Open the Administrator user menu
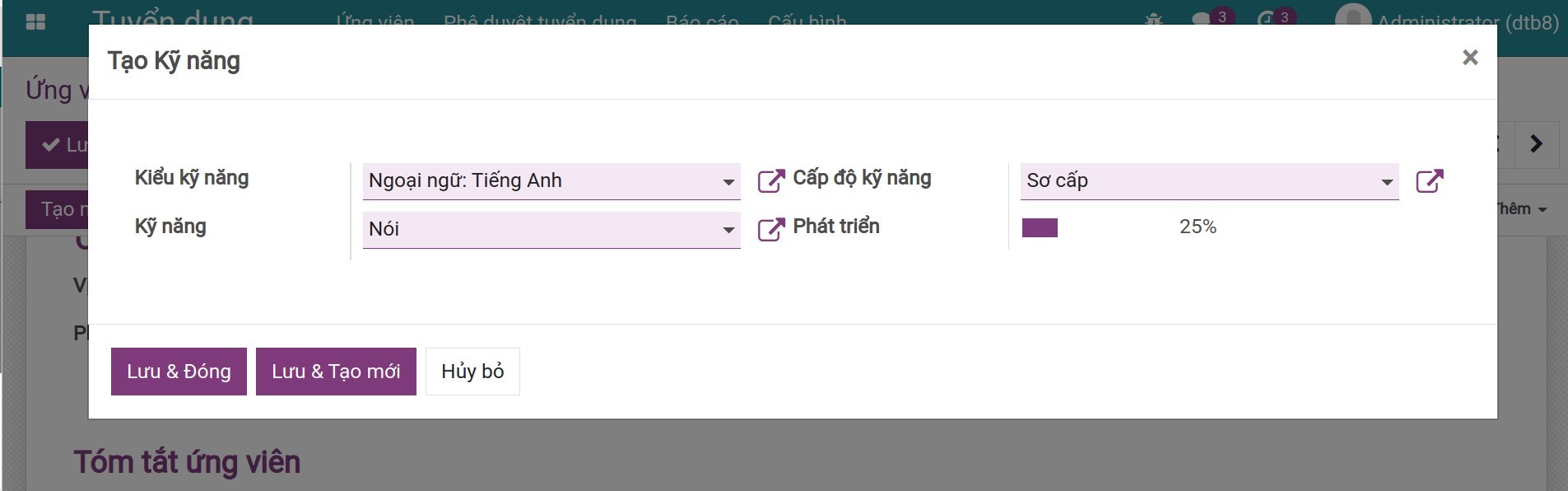Screen dimensions: 1568x491 [1449, 21]
